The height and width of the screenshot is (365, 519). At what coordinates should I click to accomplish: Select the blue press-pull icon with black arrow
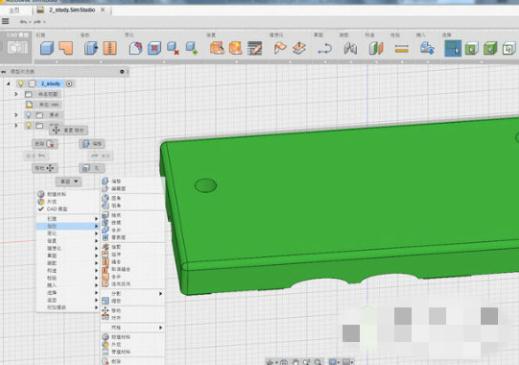point(91,48)
